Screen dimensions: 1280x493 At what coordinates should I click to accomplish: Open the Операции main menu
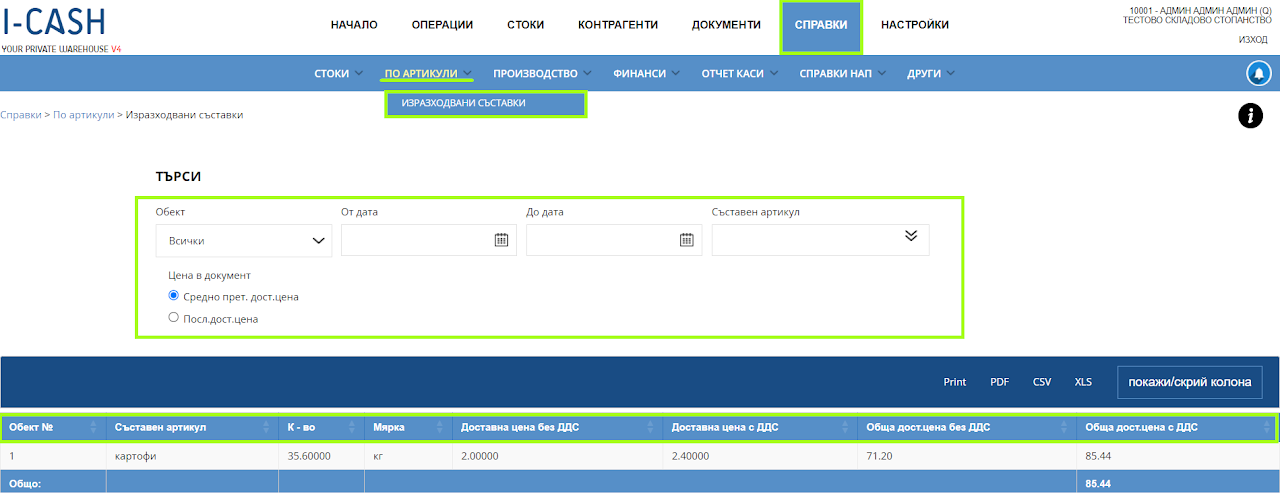pos(442,25)
